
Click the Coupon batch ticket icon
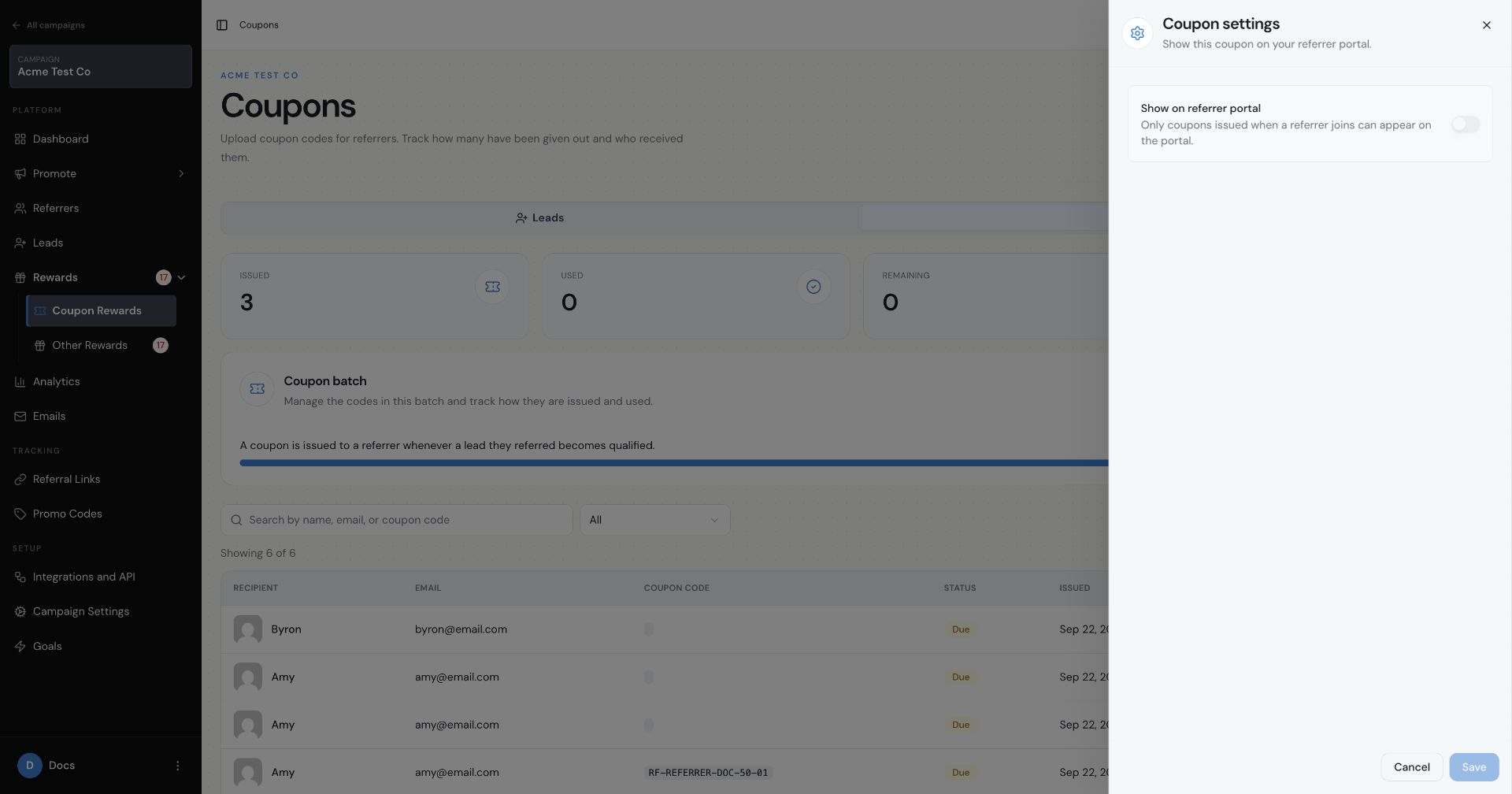click(257, 389)
